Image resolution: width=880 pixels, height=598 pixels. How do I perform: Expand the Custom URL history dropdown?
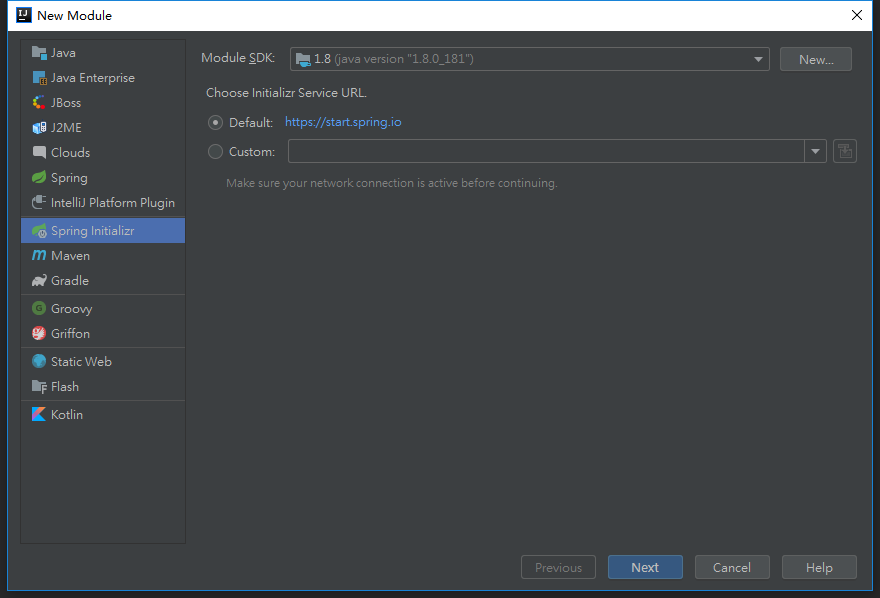pos(815,151)
